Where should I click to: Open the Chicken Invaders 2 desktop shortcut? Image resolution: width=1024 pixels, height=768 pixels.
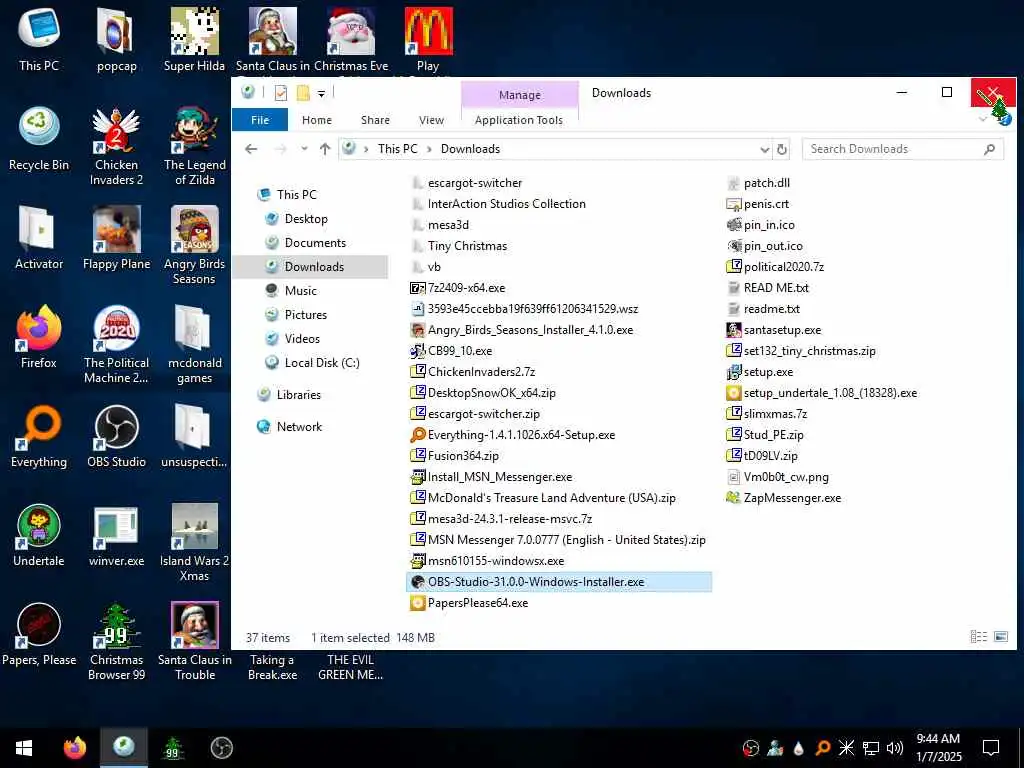[x=116, y=146]
